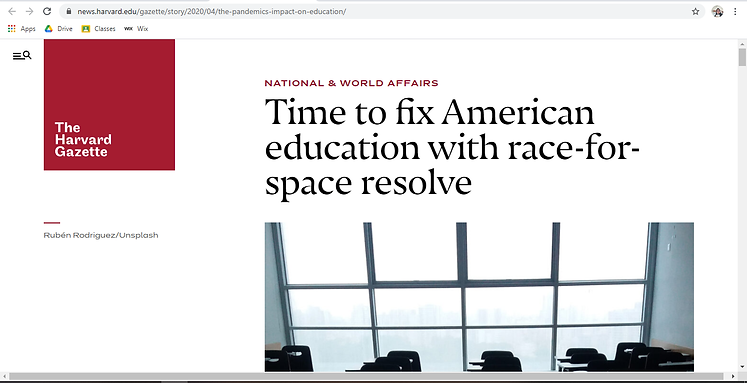Screen dimensions: 747x383
Task: Click the vertical scrollbar thumb
Action: (742, 57)
